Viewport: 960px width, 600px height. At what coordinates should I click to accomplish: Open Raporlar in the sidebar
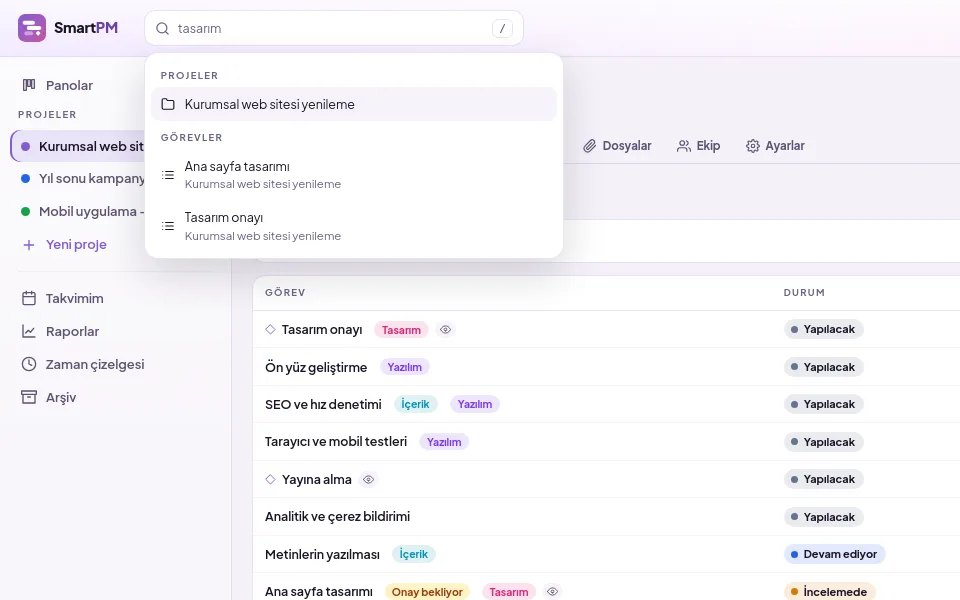tap(72, 331)
